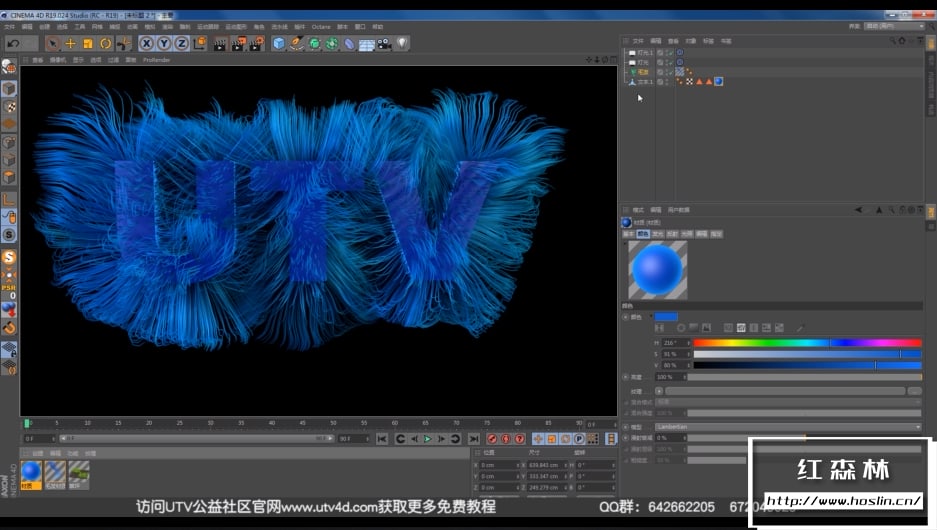Click blue sphere material tag on 文本.1
The image size is (937, 530).
(x=719, y=82)
